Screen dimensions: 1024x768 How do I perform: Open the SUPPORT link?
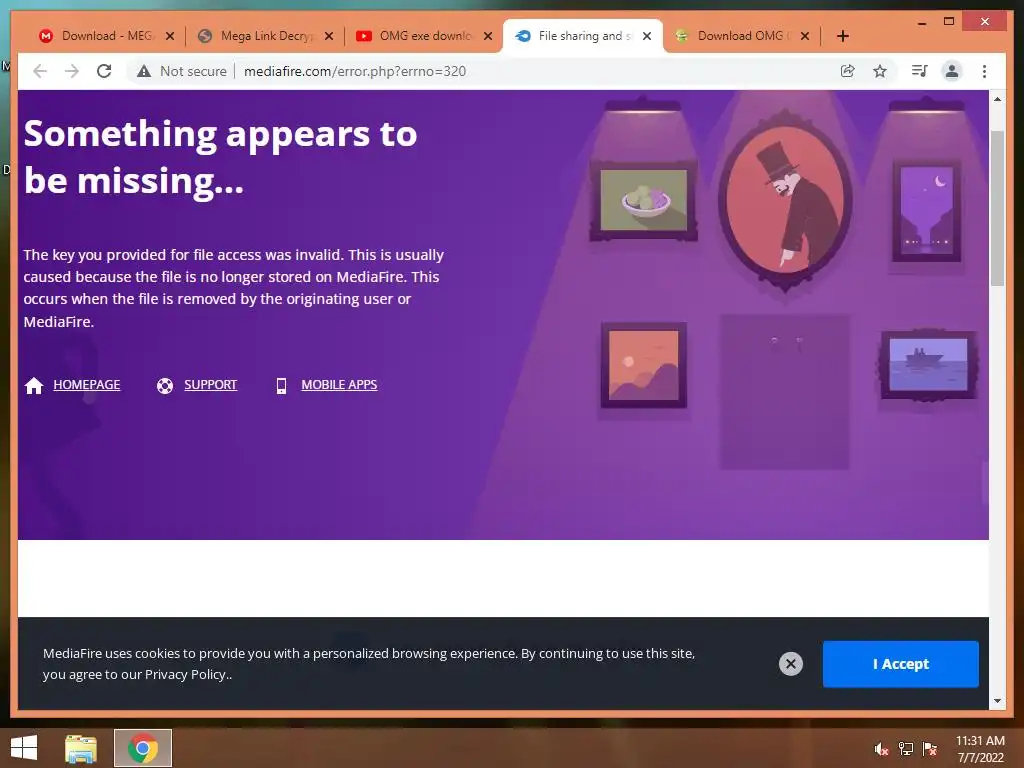(x=210, y=385)
